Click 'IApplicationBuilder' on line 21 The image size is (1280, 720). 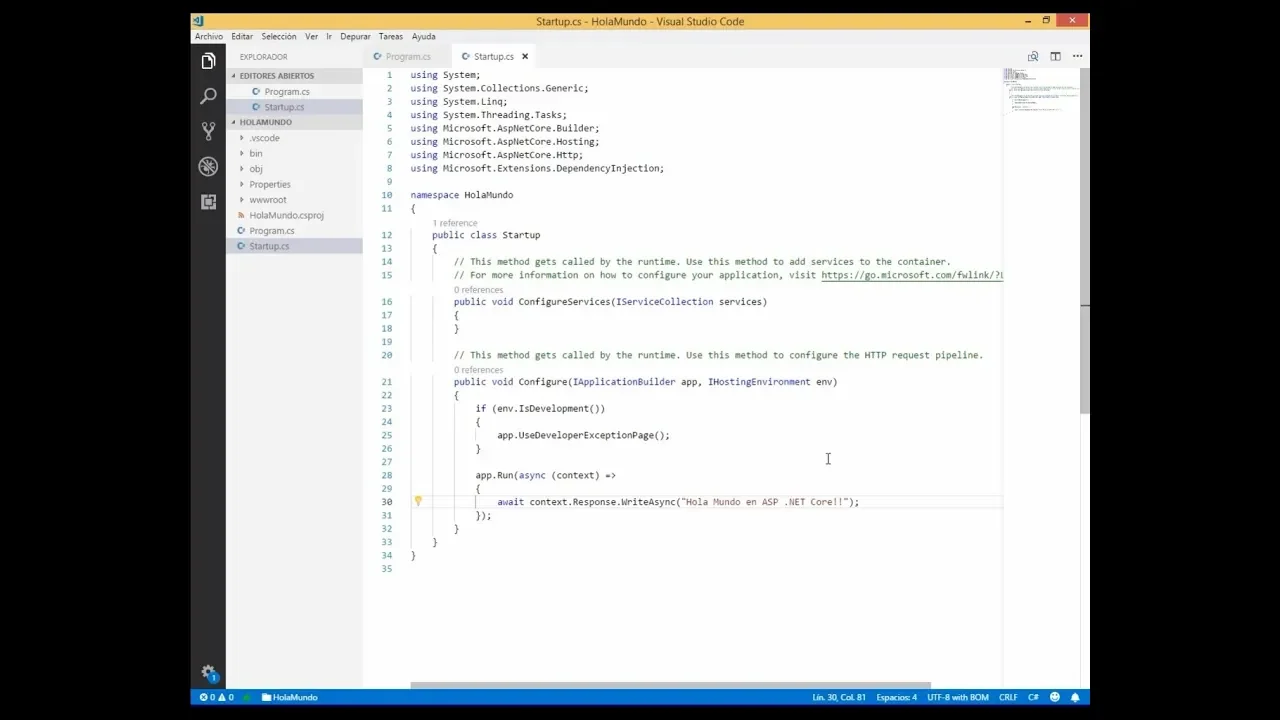[x=624, y=382]
